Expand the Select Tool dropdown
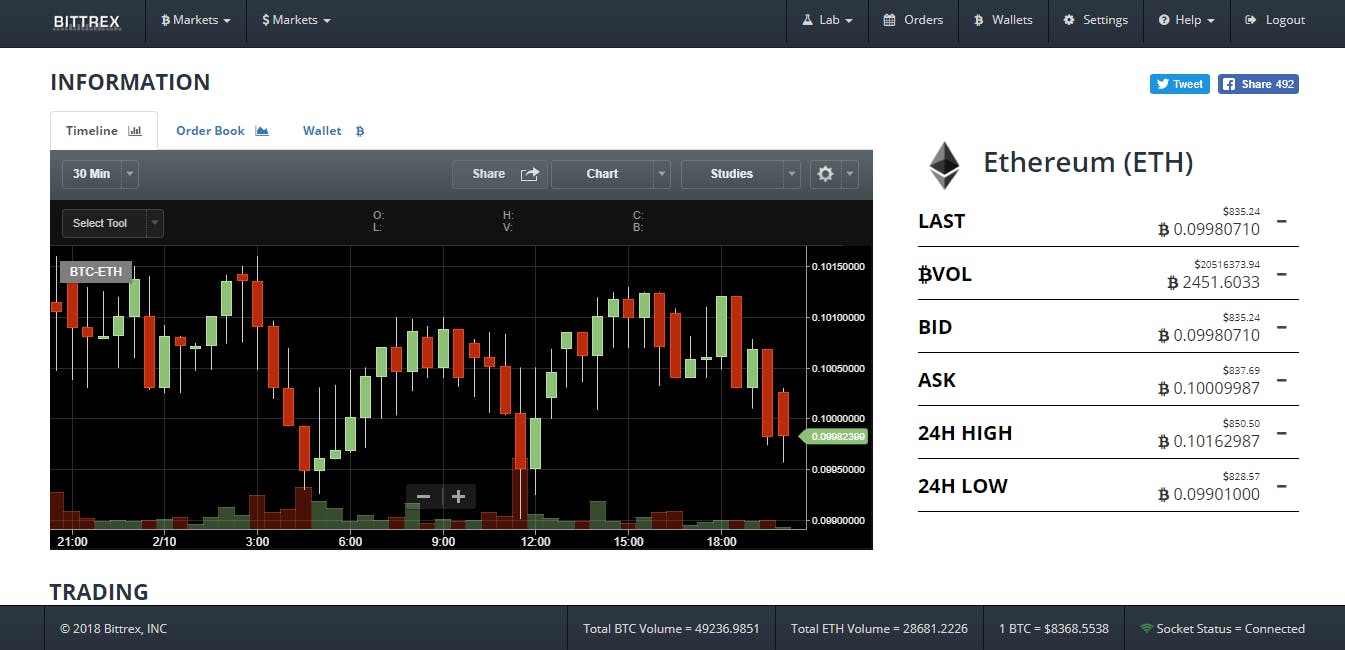 coord(155,223)
